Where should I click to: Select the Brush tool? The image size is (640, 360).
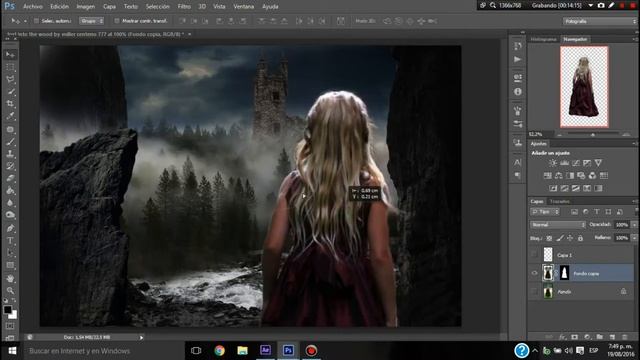click(x=11, y=142)
